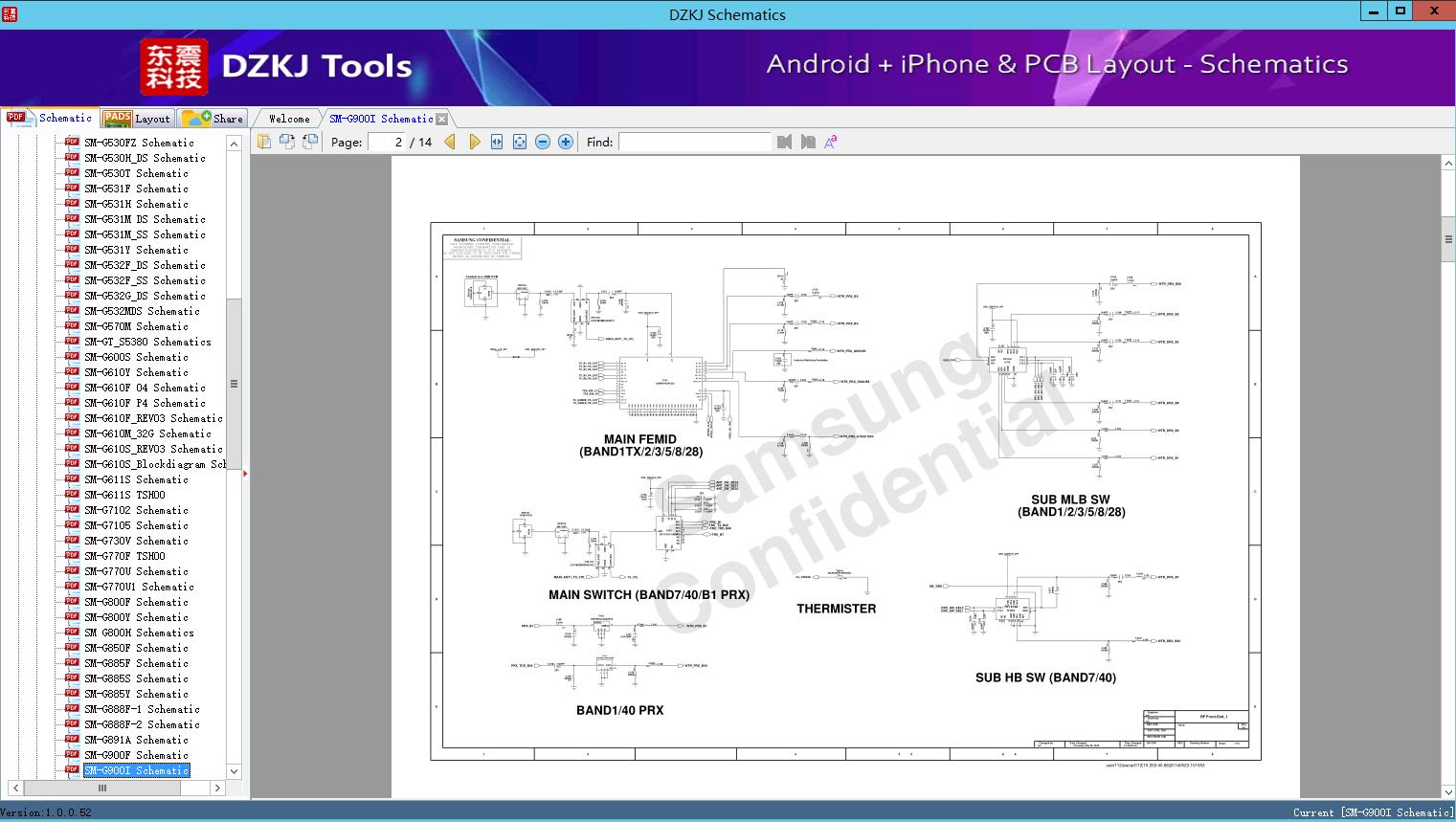
Task: Select SM-G530T Schematic entry
Action: click(x=136, y=173)
